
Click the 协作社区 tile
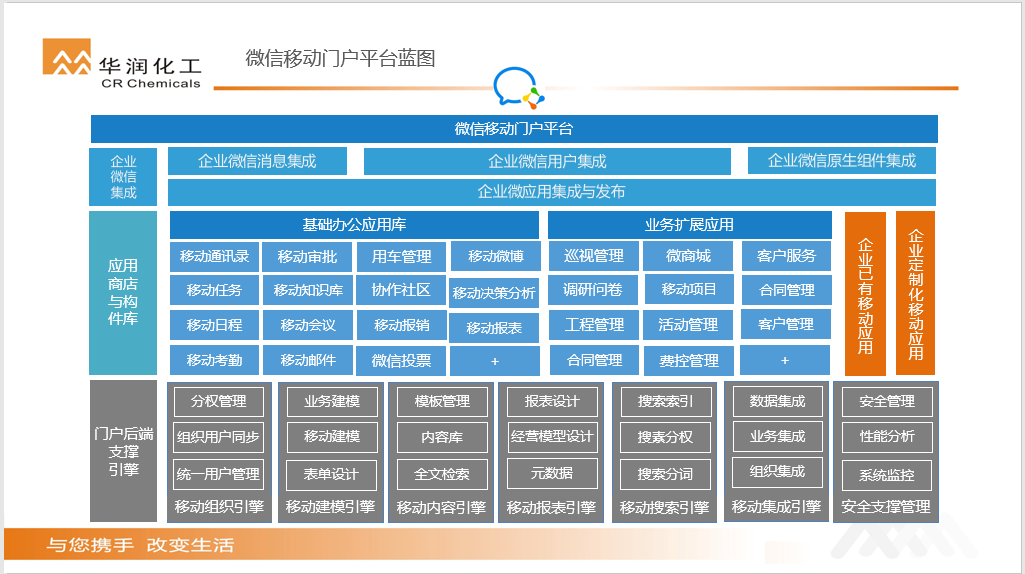pos(401,290)
